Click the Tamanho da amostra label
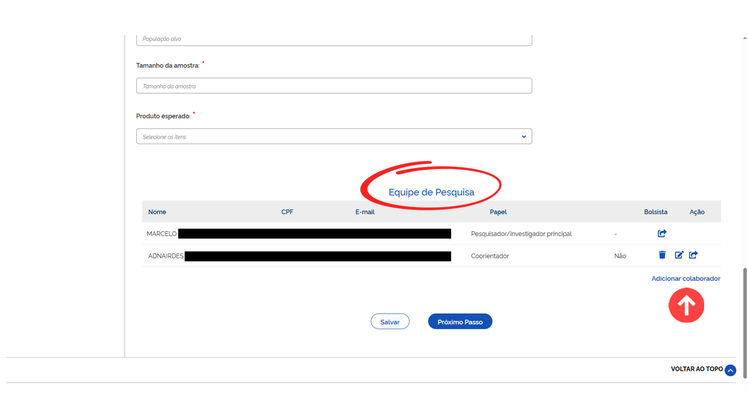The image size is (748, 420). click(167, 65)
